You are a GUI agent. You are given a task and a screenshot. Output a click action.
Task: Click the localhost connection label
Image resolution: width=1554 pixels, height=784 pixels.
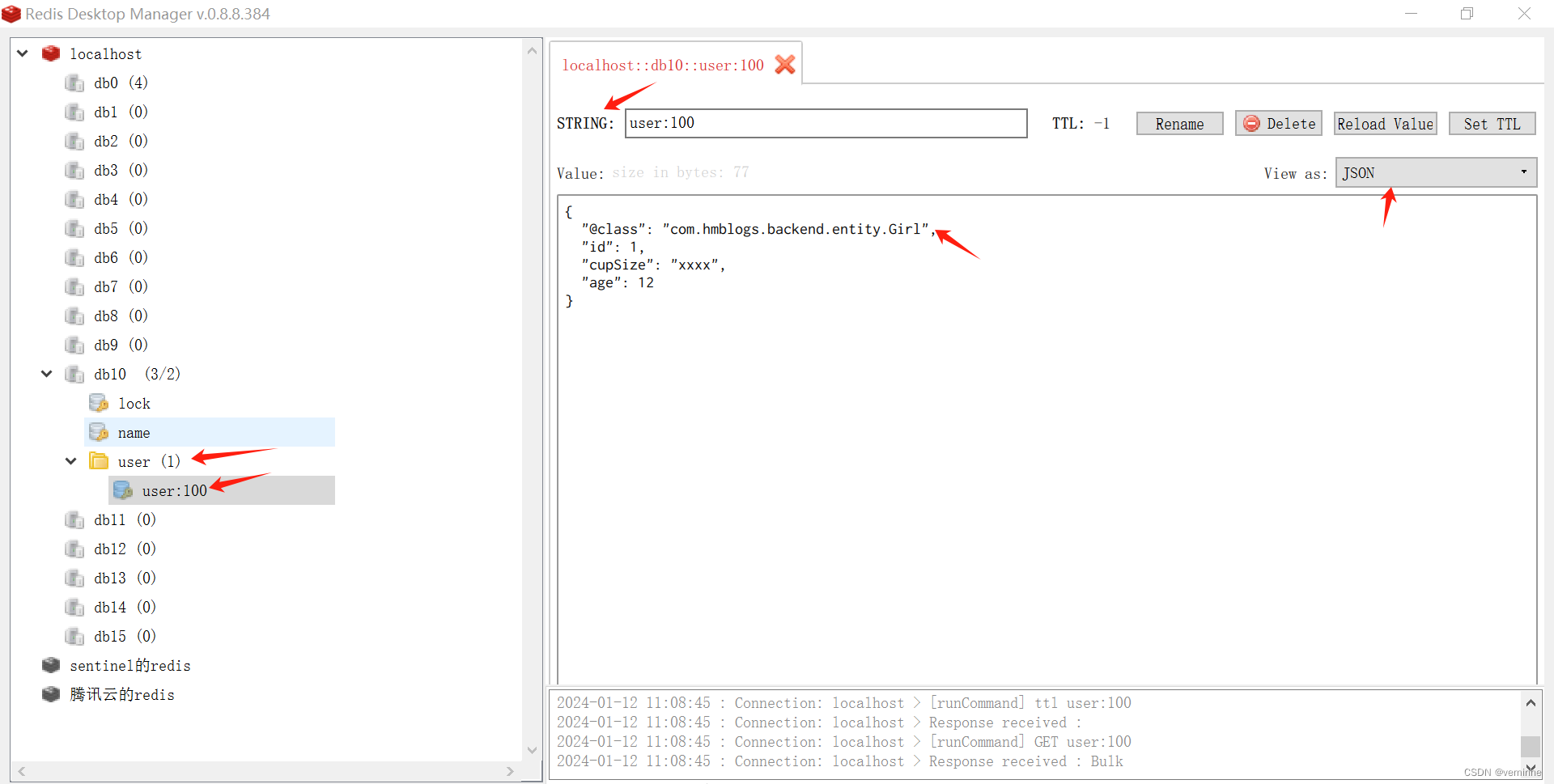(x=105, y=53)
